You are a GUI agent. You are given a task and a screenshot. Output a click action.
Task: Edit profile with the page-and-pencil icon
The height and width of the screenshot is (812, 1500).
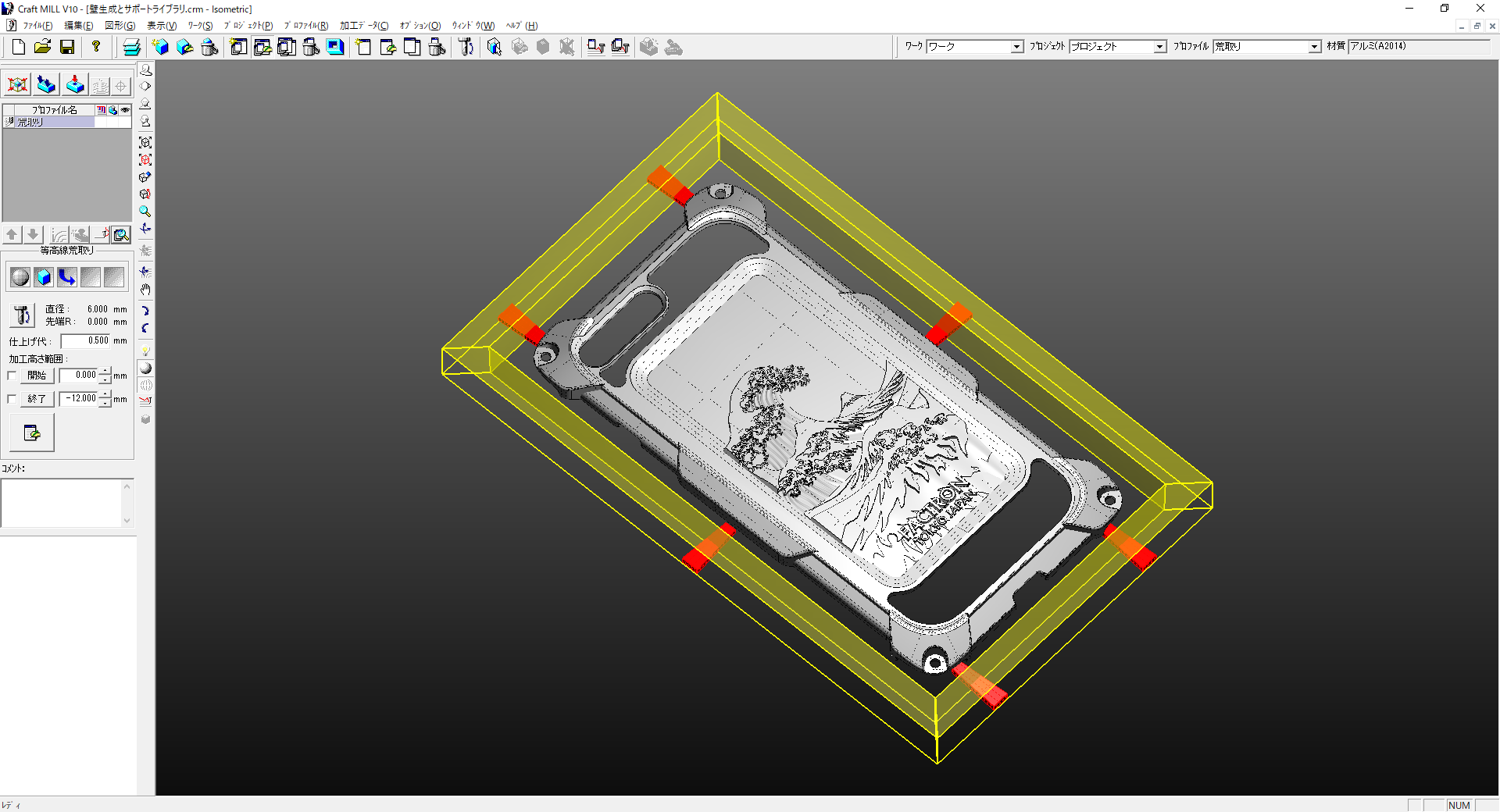pos(388,47)
